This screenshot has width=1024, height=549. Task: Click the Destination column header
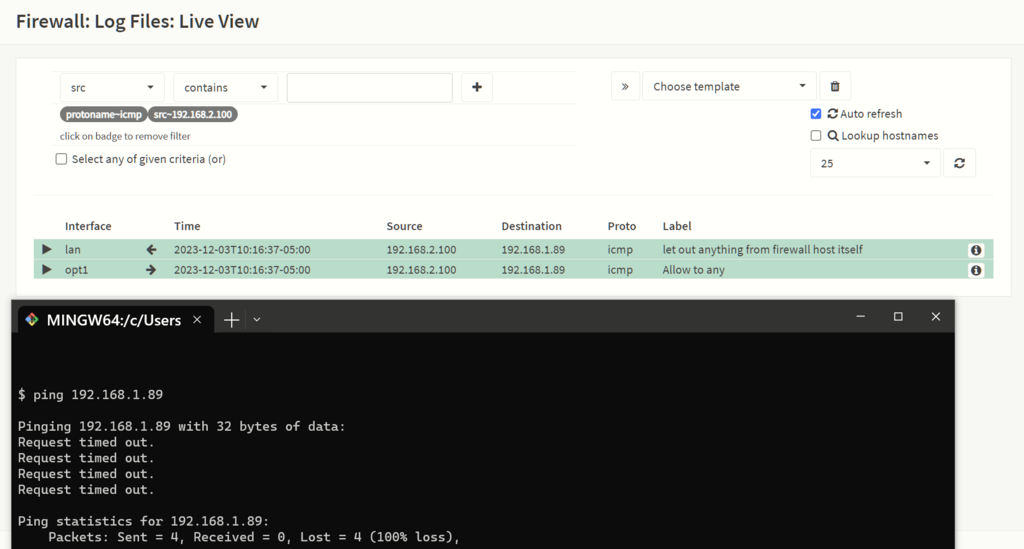(x=532, y=226)
